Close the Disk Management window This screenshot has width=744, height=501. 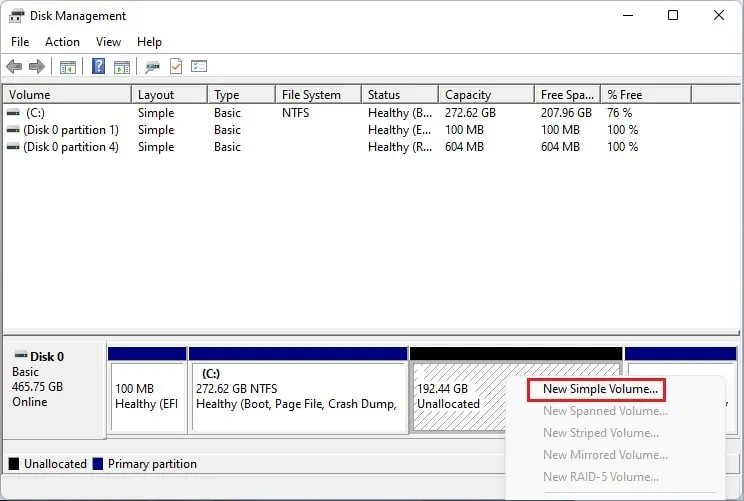719,16
